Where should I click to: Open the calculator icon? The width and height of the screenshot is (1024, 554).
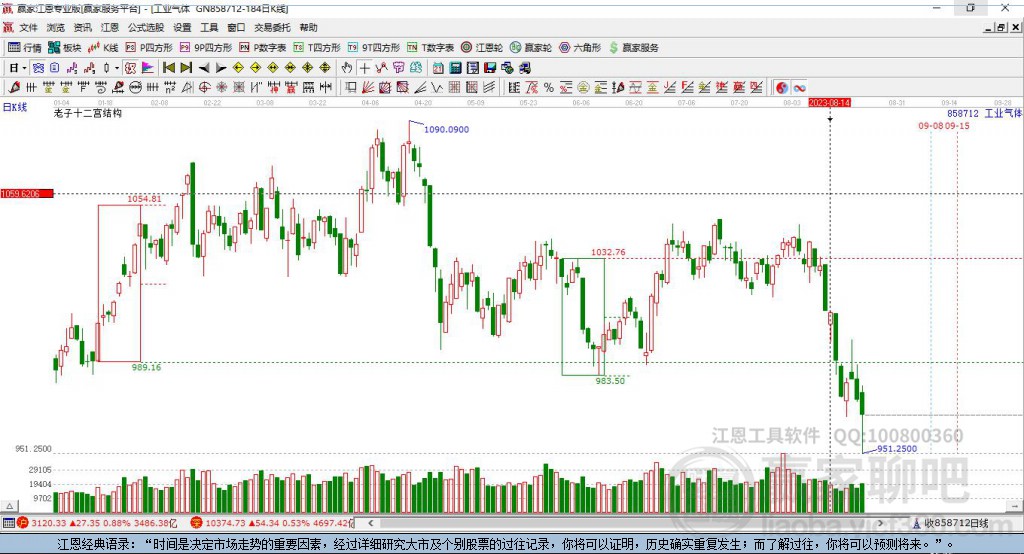point(456,68)
